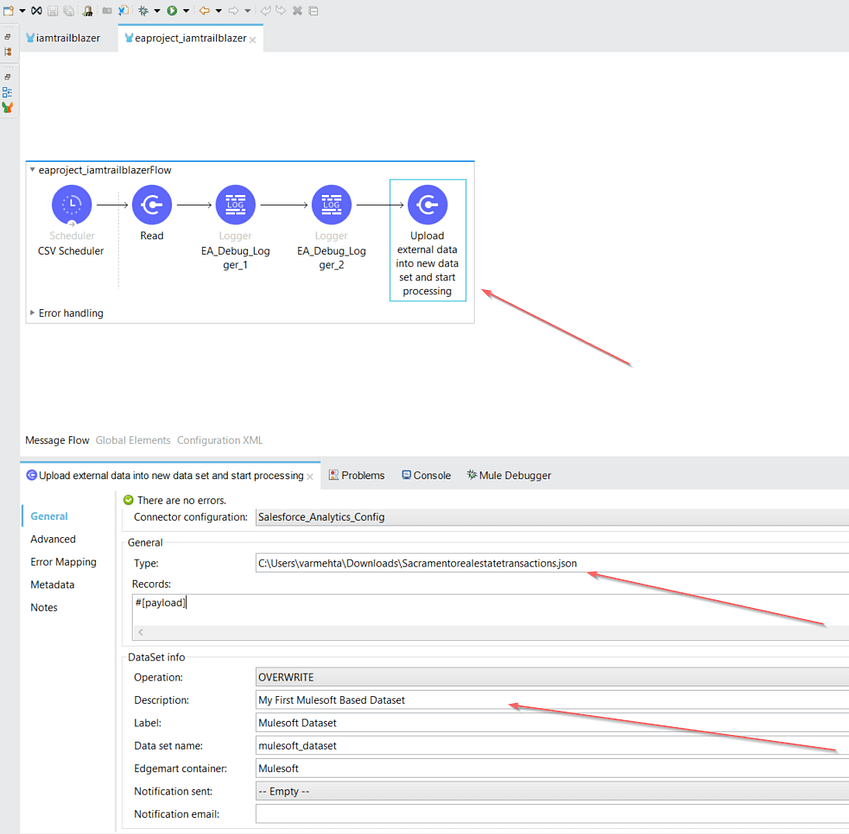Viewport: 849px width, 834px height.
Task: Open the Mule Debugger tab
Action: (x=509, y=475)
